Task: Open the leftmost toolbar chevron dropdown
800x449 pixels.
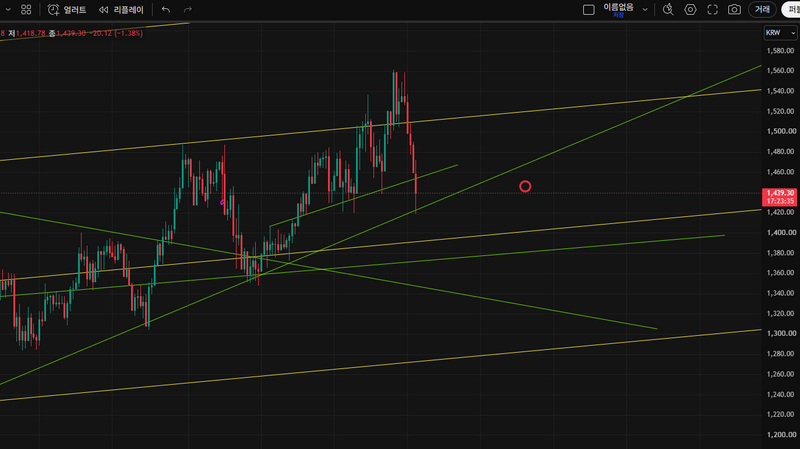Action: click(x=8, y=10)
